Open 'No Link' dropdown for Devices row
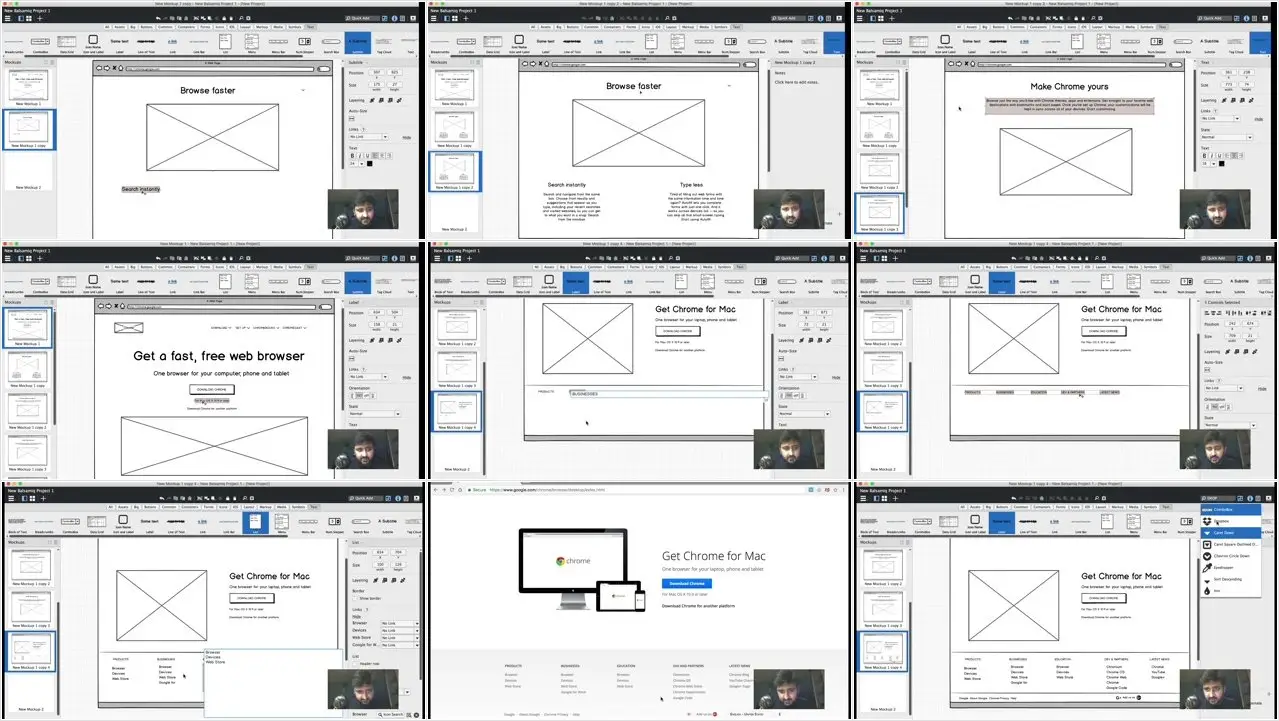Screen dimensions: 1279x721 coord(398,630)
